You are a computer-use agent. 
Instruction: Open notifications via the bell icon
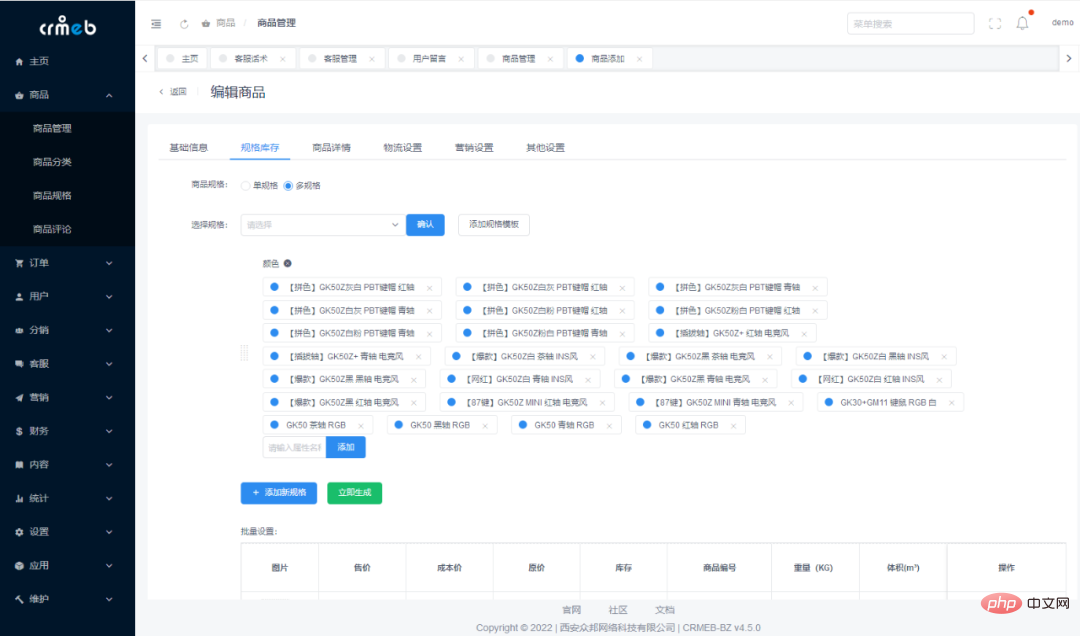tap(1022, 23)
